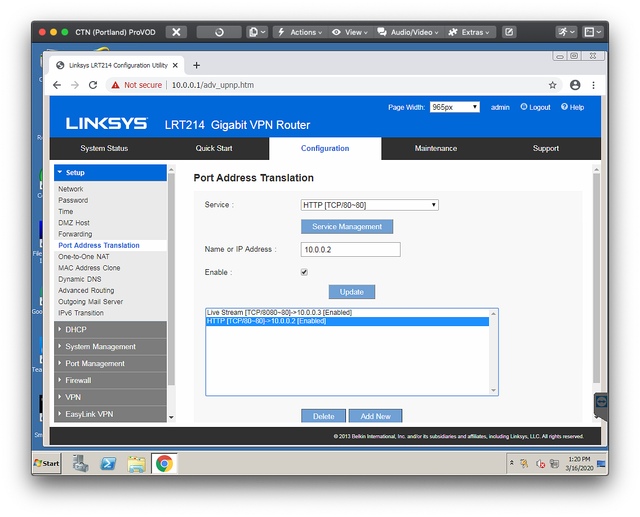
Task: Click the address bar URL 10.0.0.1/adv_upnp.htm
Action: pos(213,85)
